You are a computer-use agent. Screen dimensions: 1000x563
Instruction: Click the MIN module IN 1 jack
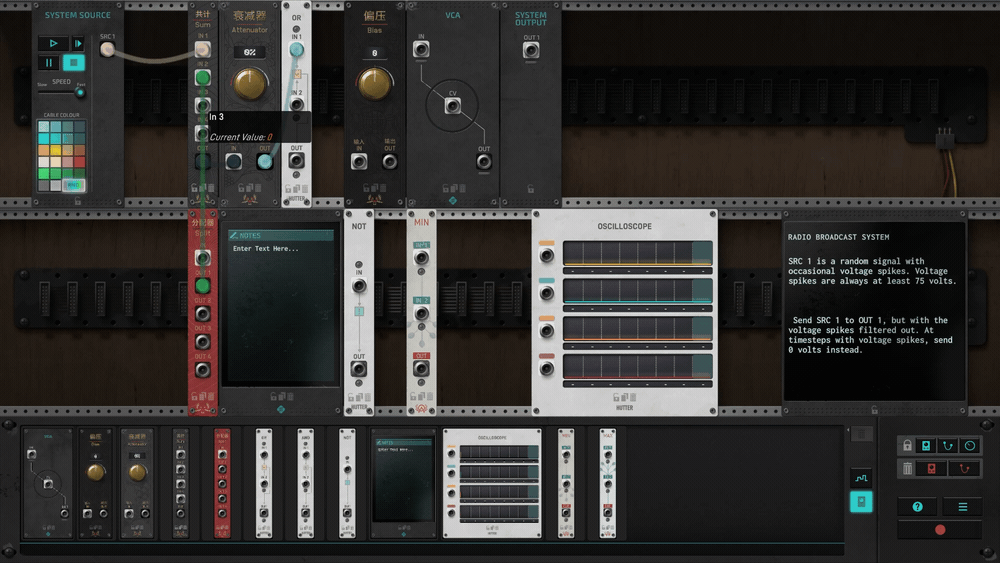coord(421,258)
